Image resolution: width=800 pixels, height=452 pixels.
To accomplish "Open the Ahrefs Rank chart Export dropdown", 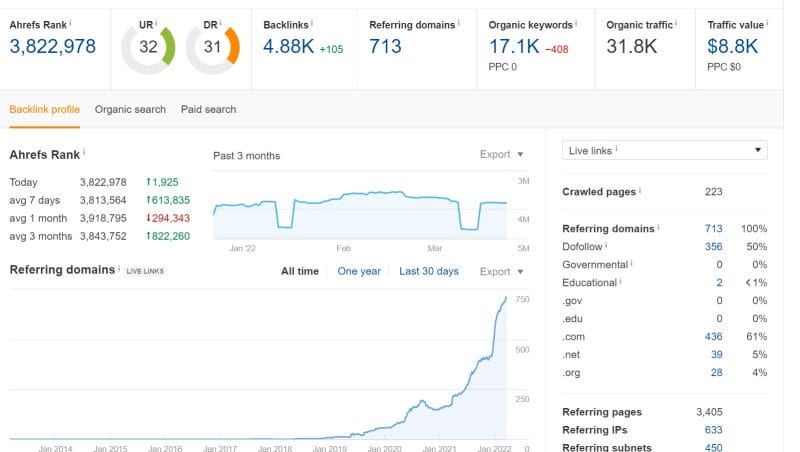I will [x=502, y=155].
